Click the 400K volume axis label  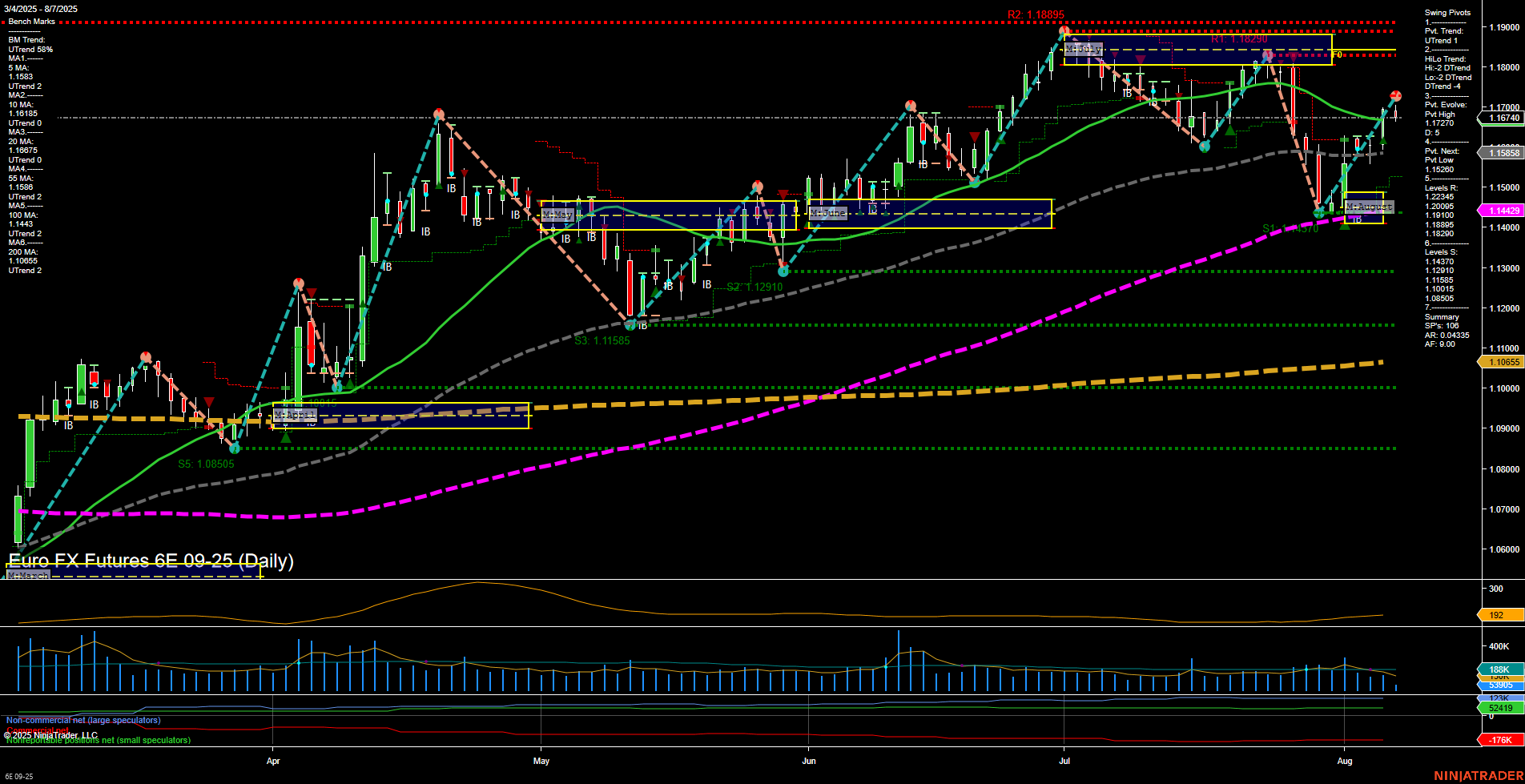point(1499,646)
